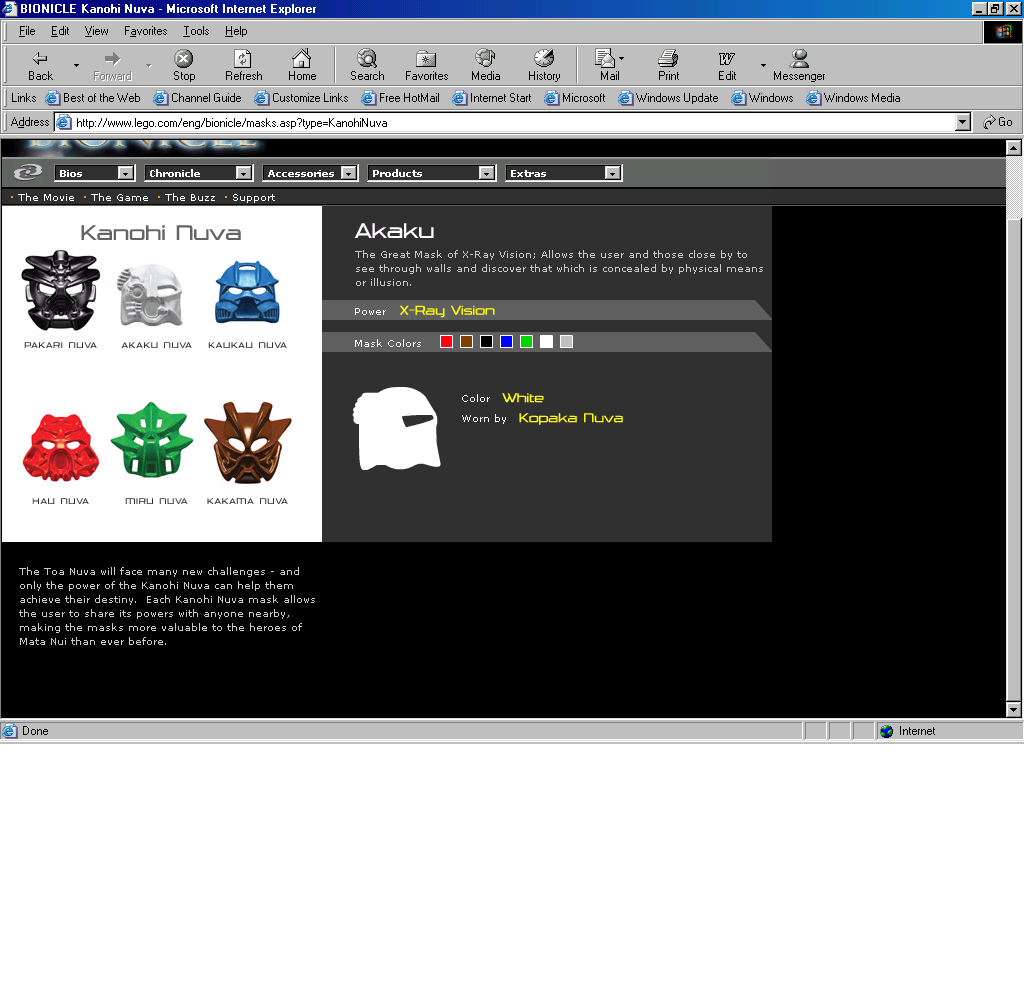This screenshot has width=1024, height=1000.
Task: Select the grey mask color swatch
Action: (566, 342)
